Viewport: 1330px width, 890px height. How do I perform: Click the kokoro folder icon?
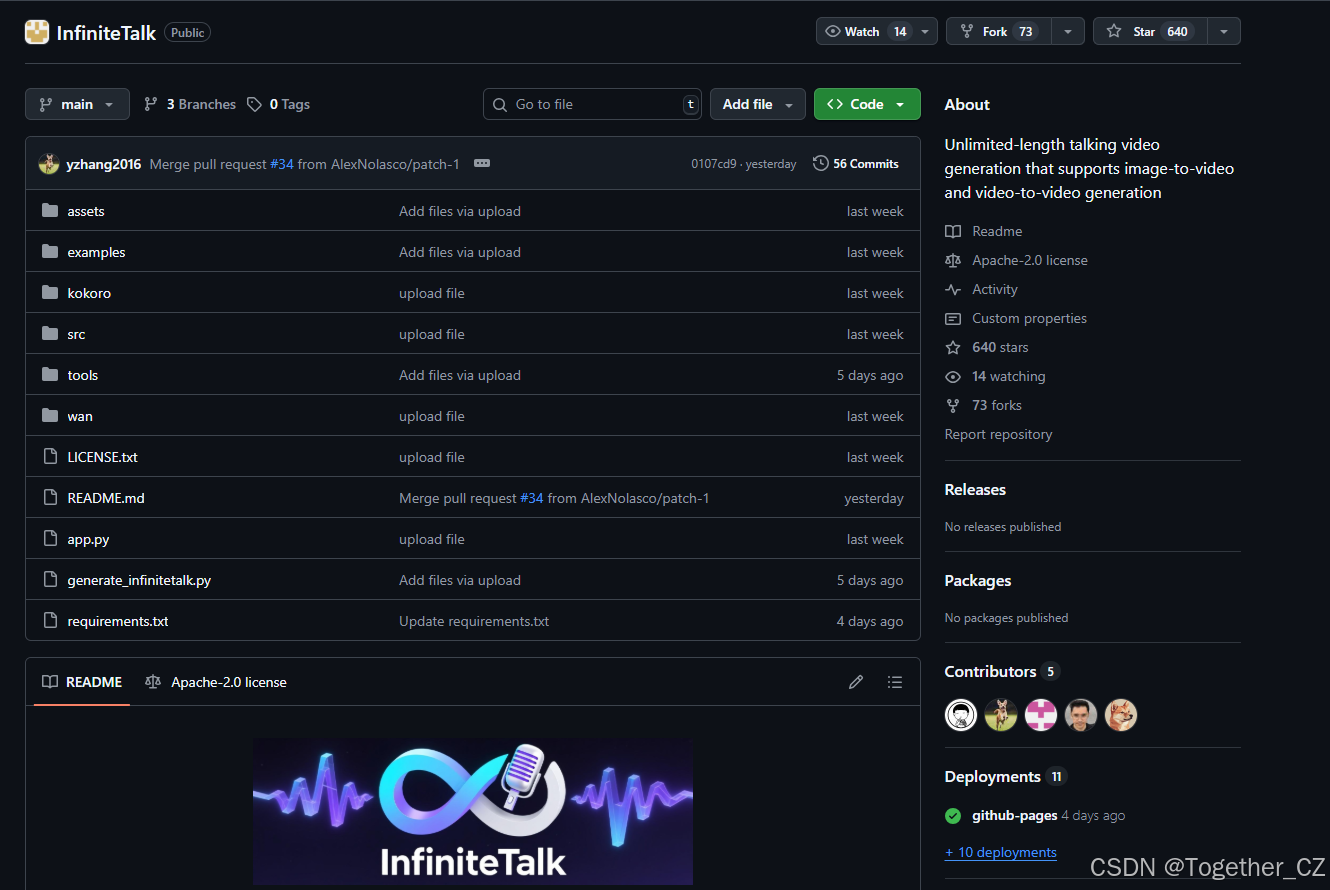point(50,293)
